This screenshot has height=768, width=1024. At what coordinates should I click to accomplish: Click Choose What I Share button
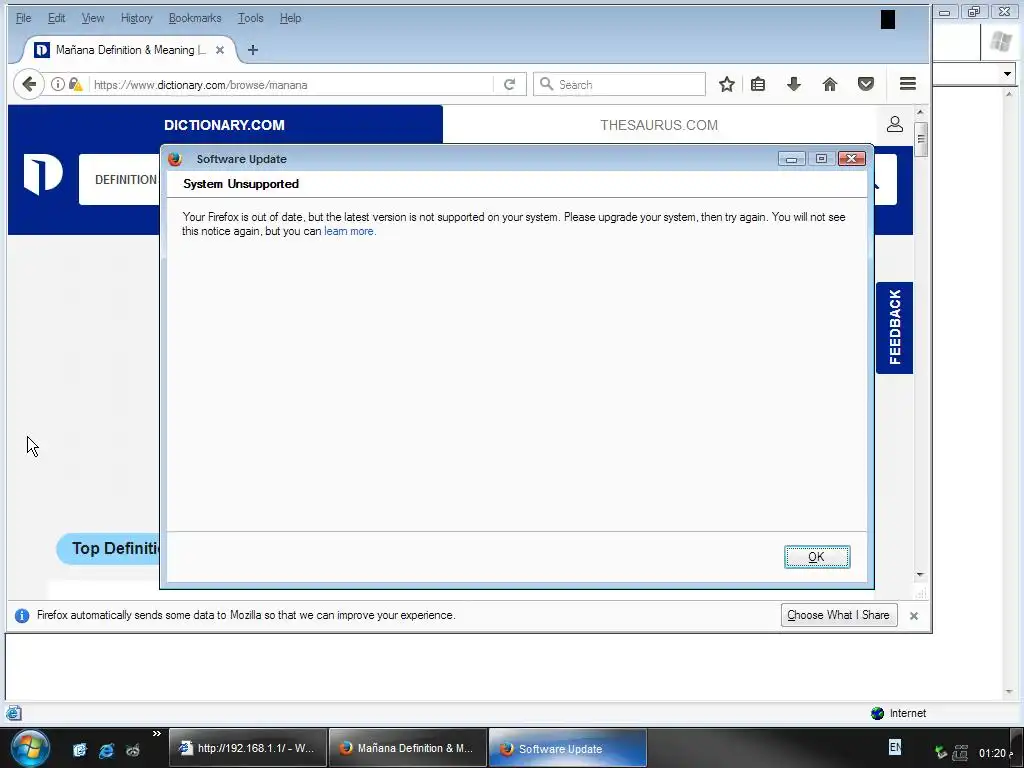(x=839, y=615)
